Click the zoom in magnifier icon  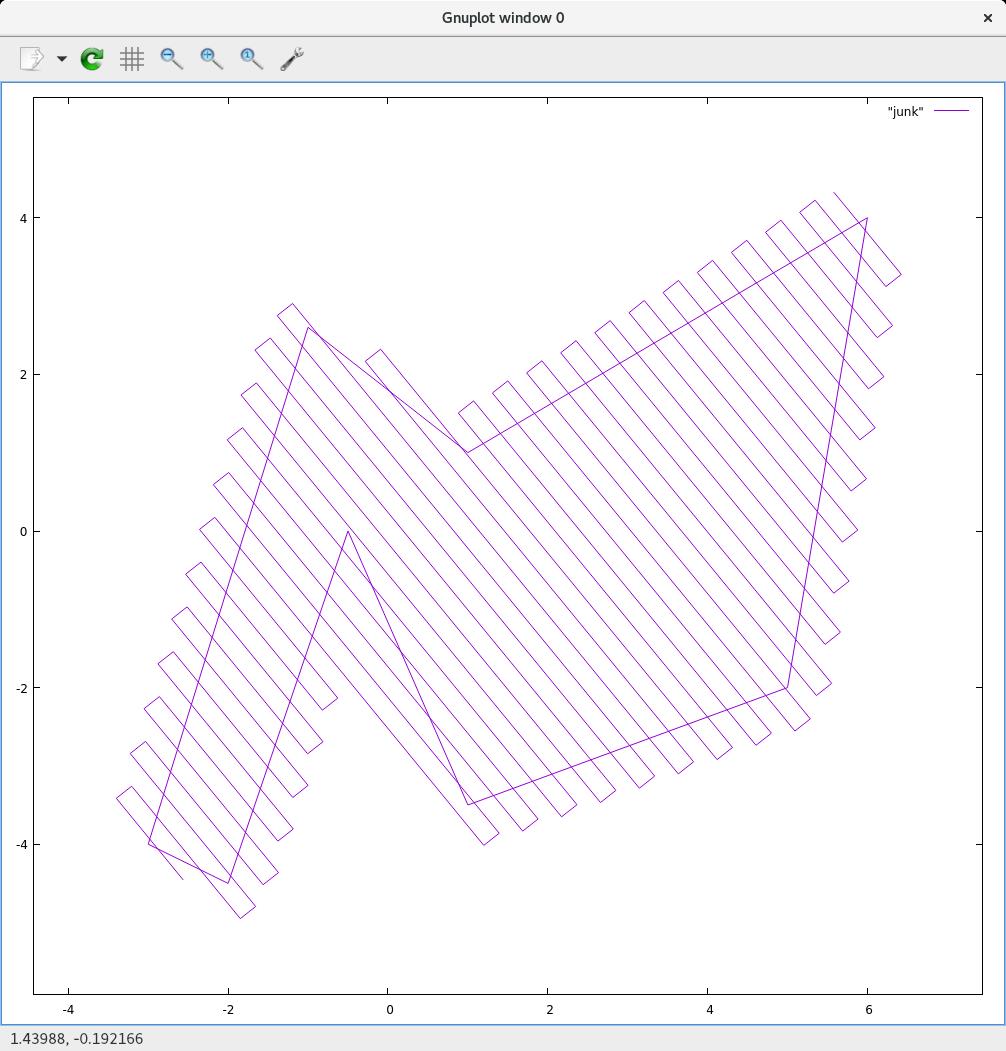point(212,59)
